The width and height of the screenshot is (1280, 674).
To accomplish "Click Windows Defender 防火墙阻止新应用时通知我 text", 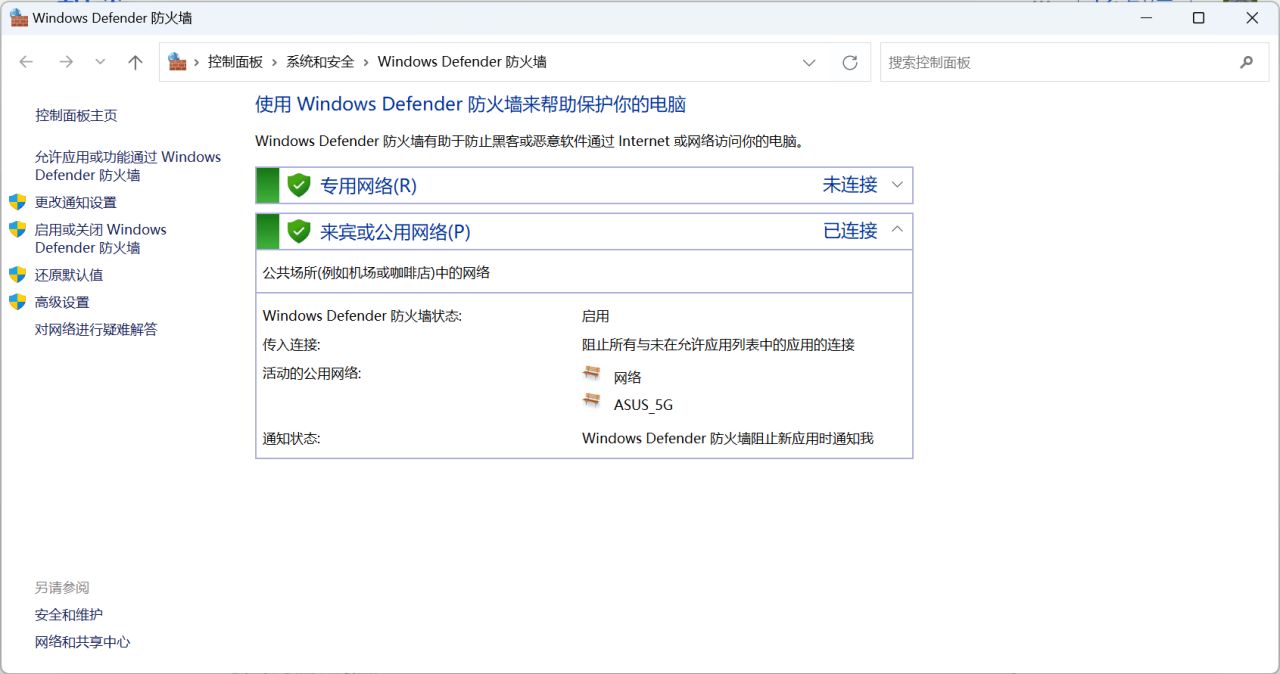I will click(727, 438).
